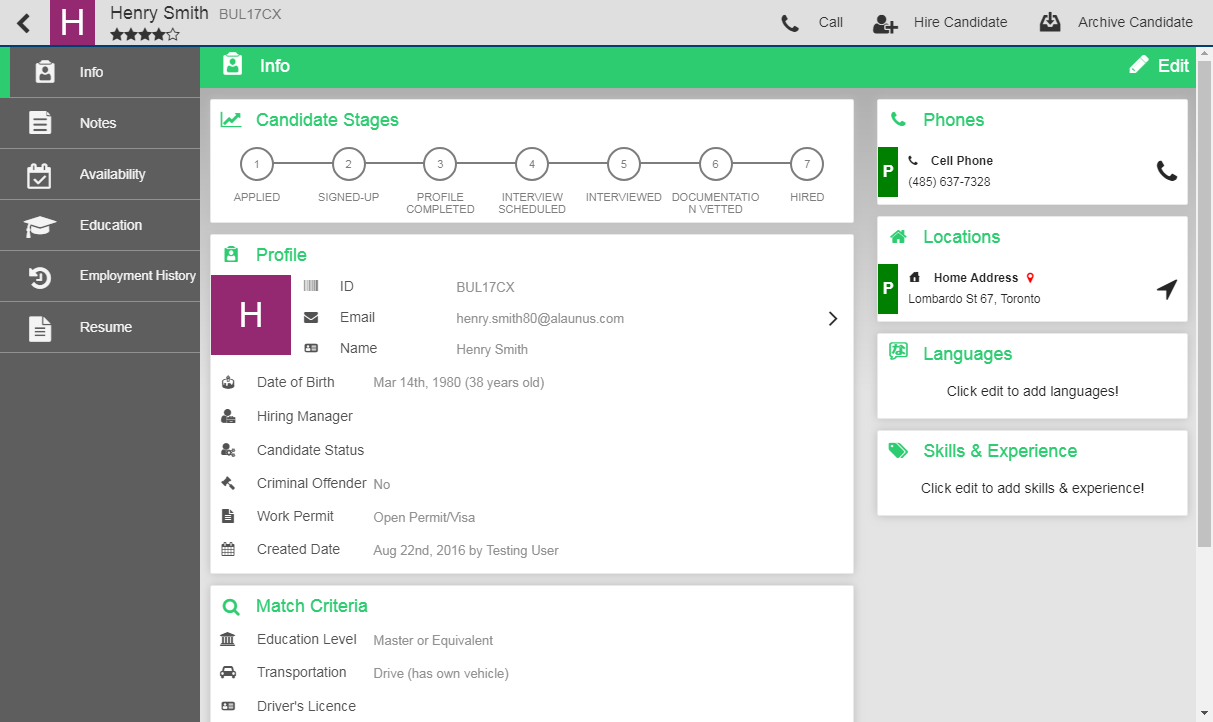This screenshot has height=722, width=1213.
Task: Click the Created Date calendar icon
Action: pyautogui.click(x=228, y=549)
